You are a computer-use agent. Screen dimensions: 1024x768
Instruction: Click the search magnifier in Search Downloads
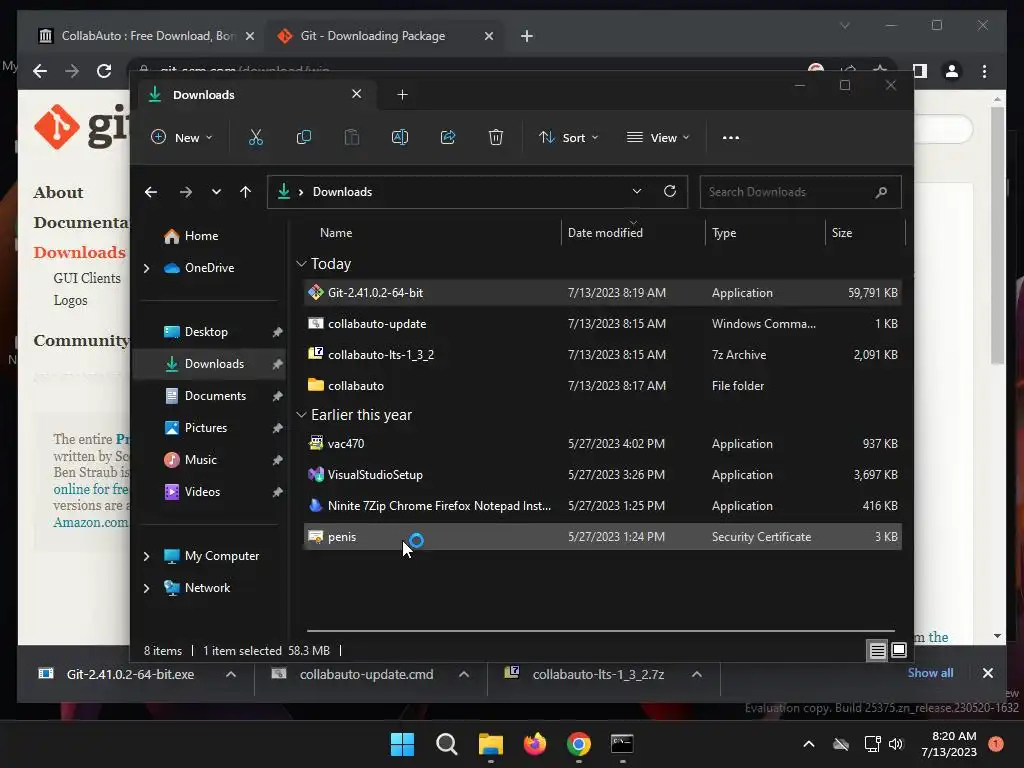coord(881,192)
